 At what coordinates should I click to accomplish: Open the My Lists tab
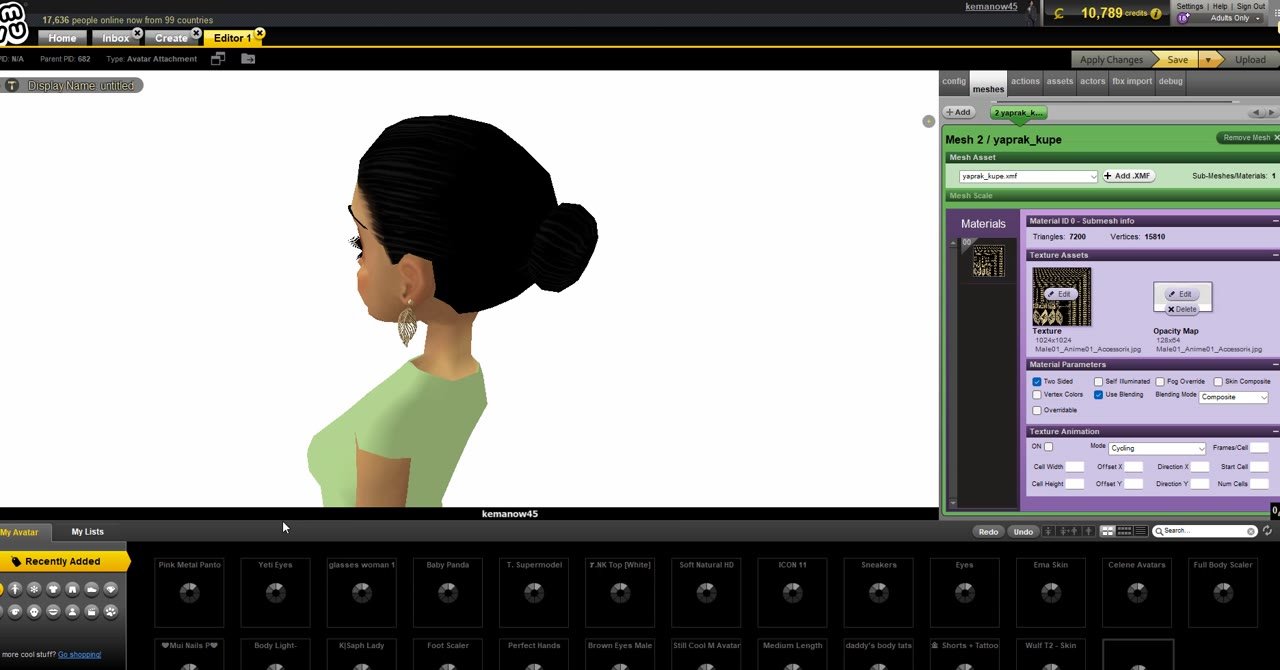click(87, 532)
